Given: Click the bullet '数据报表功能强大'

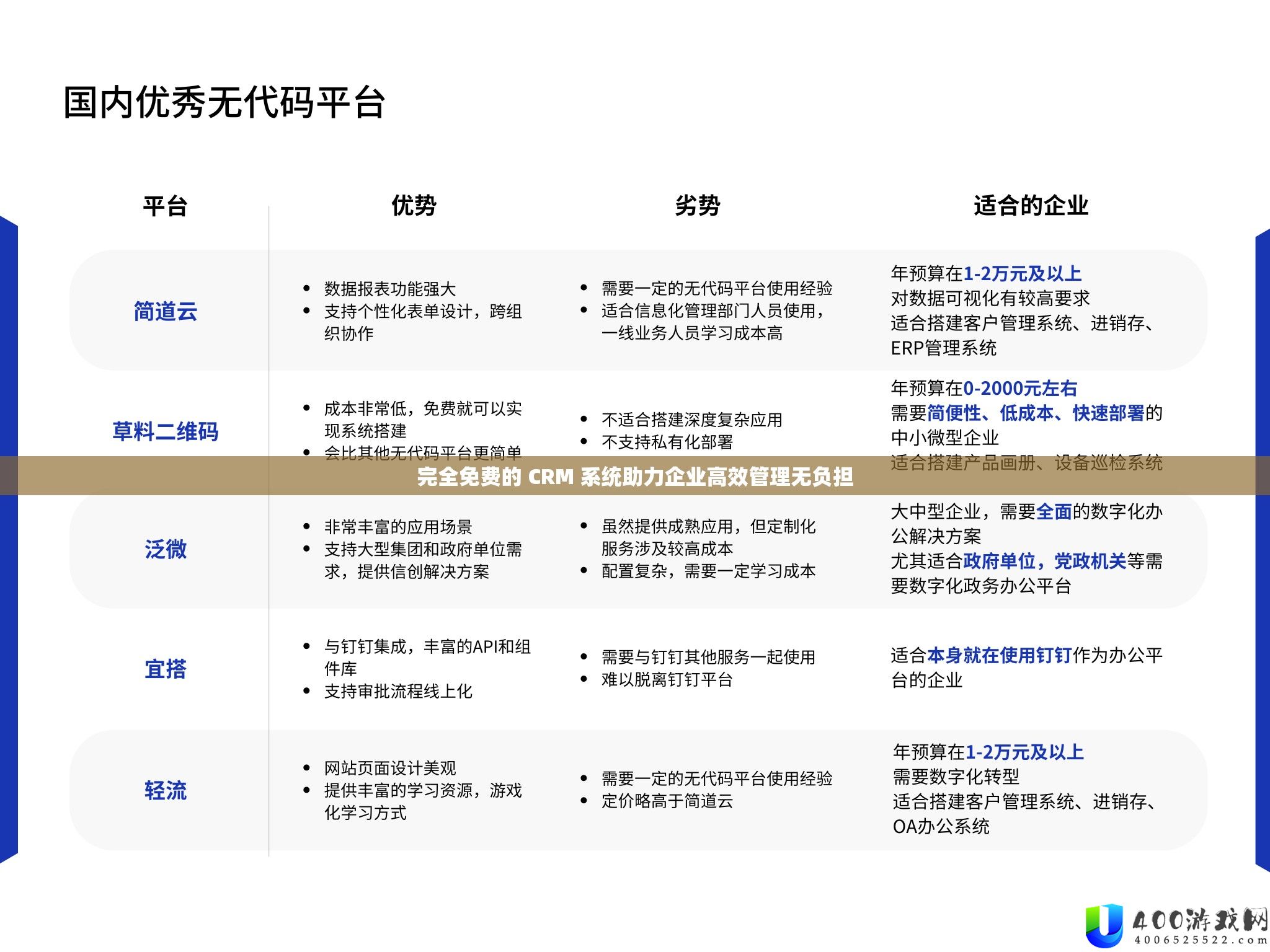Looking at the screenshot, I should [390, 289].
